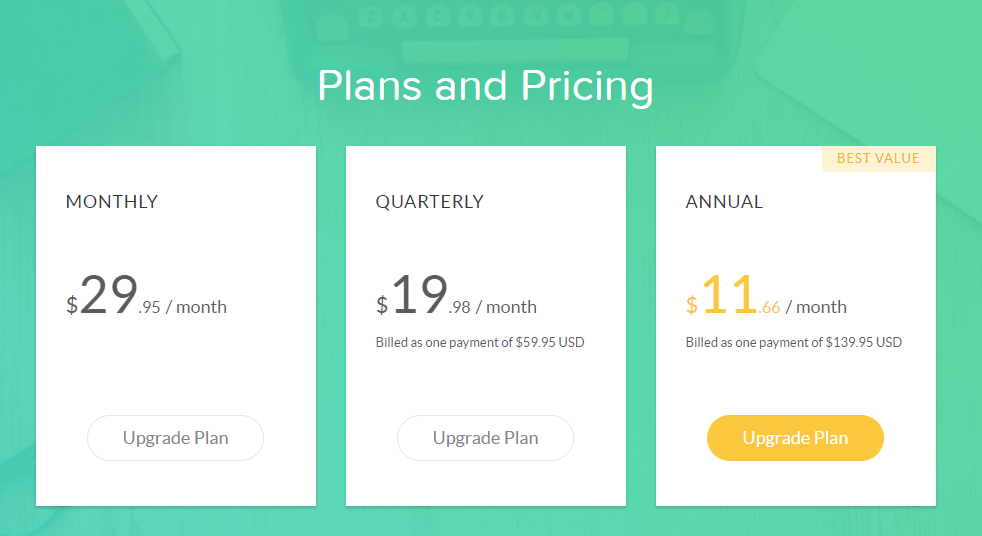982x536 pixels.
Task: Click the dollar sign on the Quarterly card
Action: coord(382,305)
